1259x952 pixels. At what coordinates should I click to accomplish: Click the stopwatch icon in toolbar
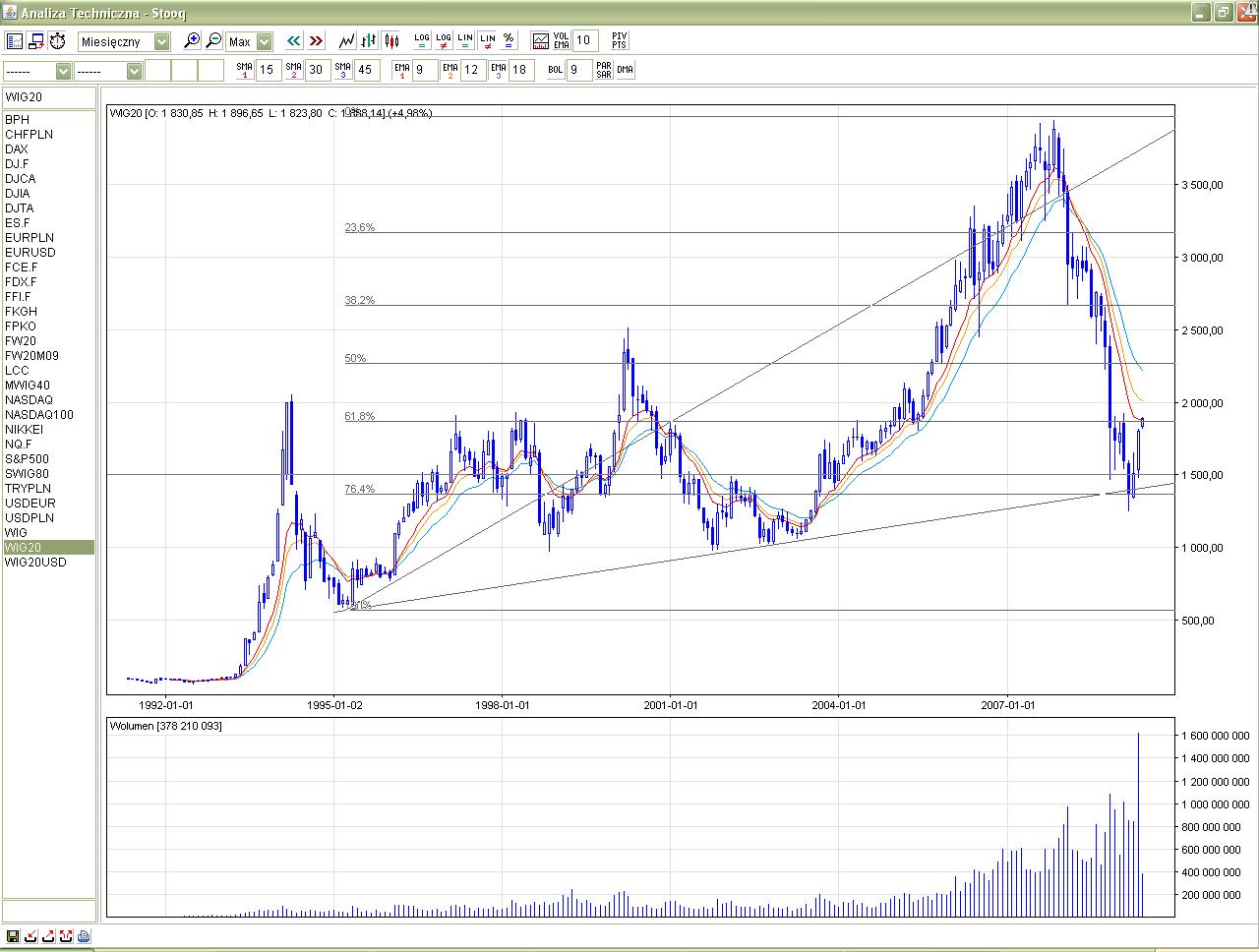58,41
